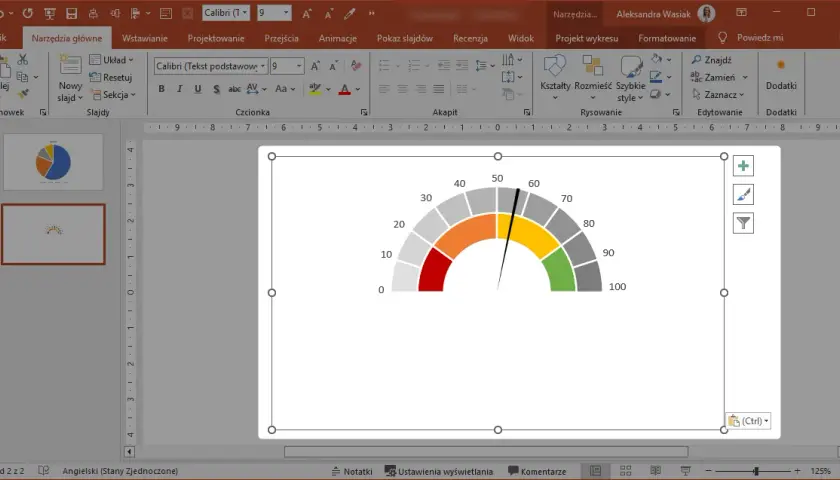Screen dimensions: 840x480
Task: Toggle bold formatting
Action: coord(161,89)
